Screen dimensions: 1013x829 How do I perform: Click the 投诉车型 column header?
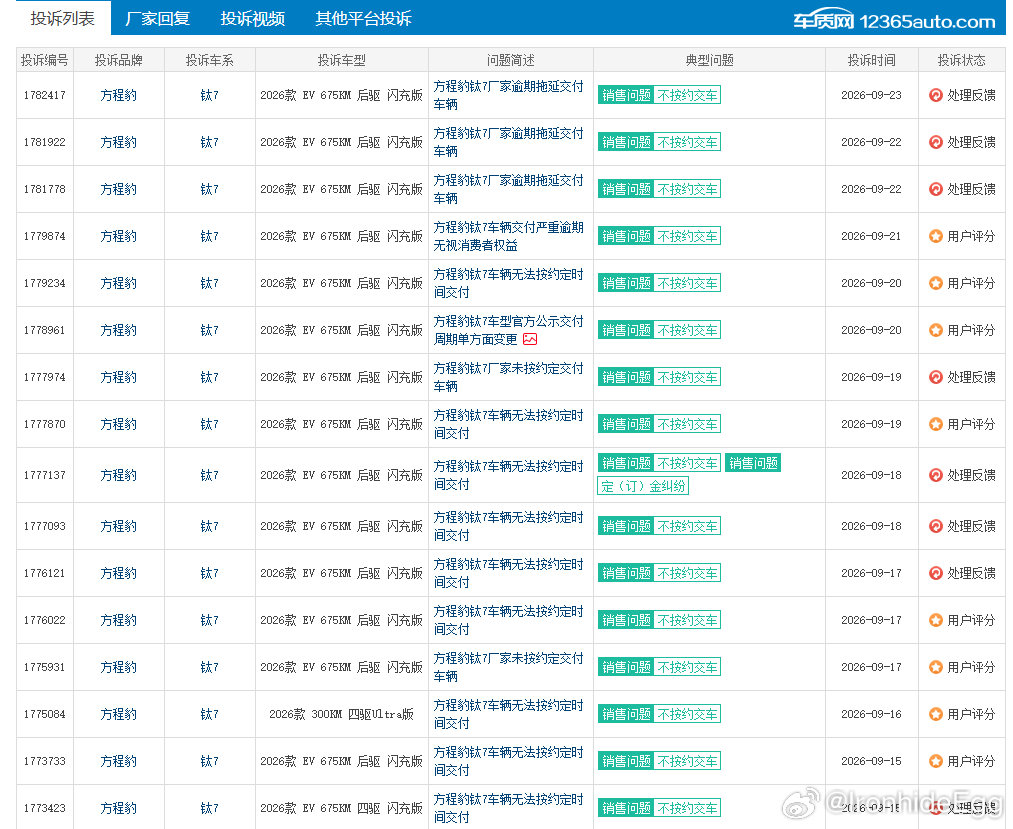pos(342,60)
